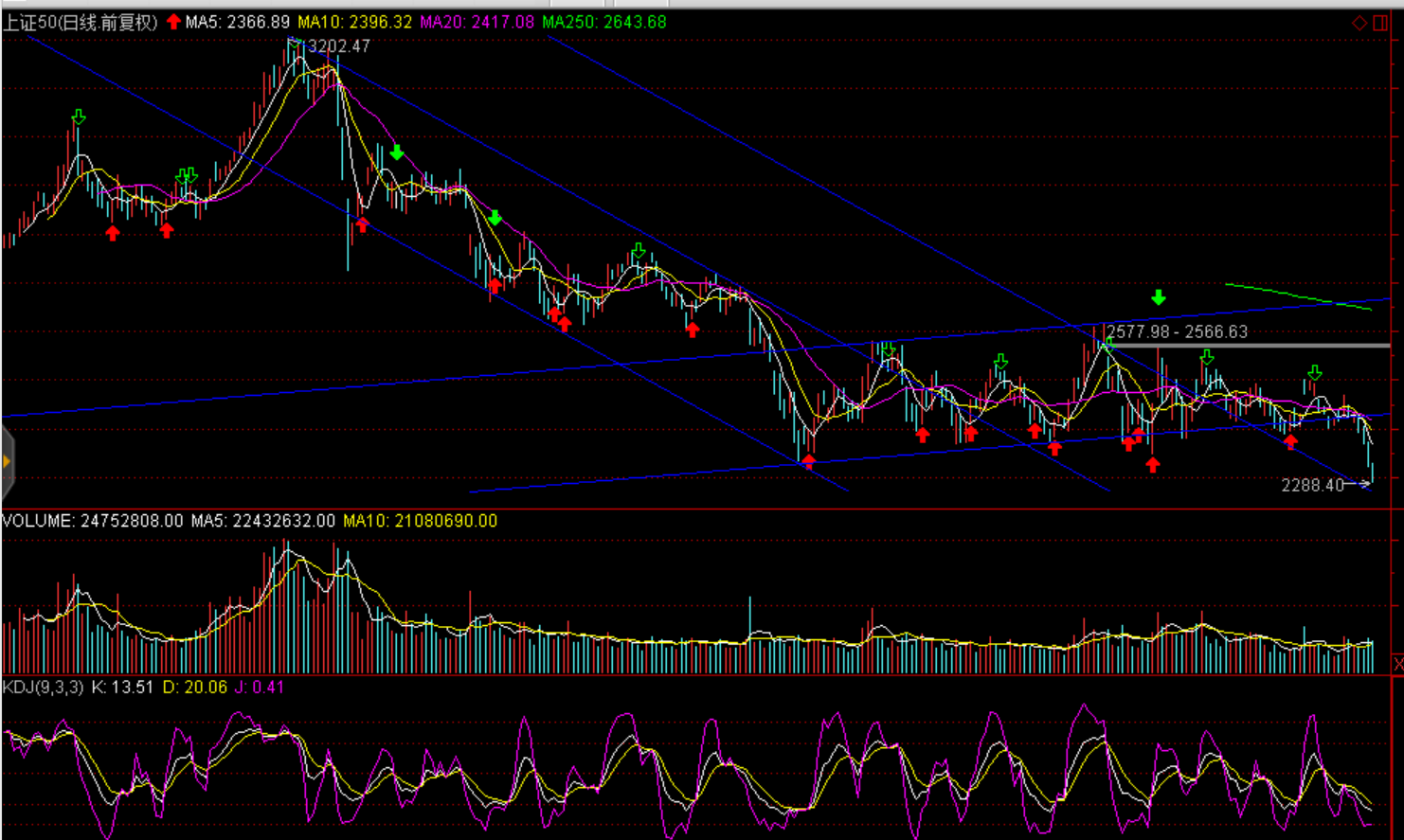1404x840 pixels.
Task: Close the VOLUME sub-panel with the X
Action: 1397,664
